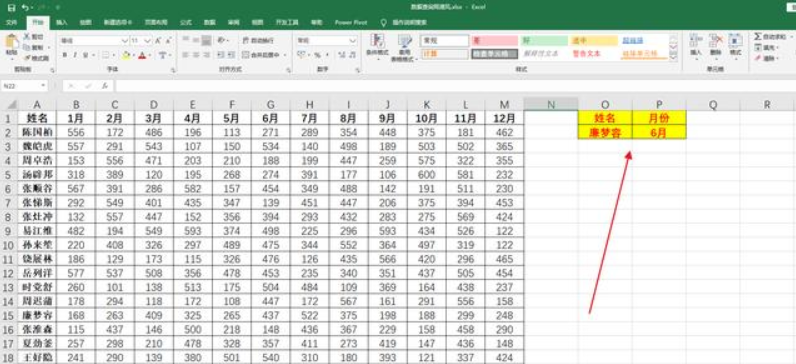This screenshot has width=796, height=364.
Task: Open the font size dropdown
Action: (x=148, y=40)
